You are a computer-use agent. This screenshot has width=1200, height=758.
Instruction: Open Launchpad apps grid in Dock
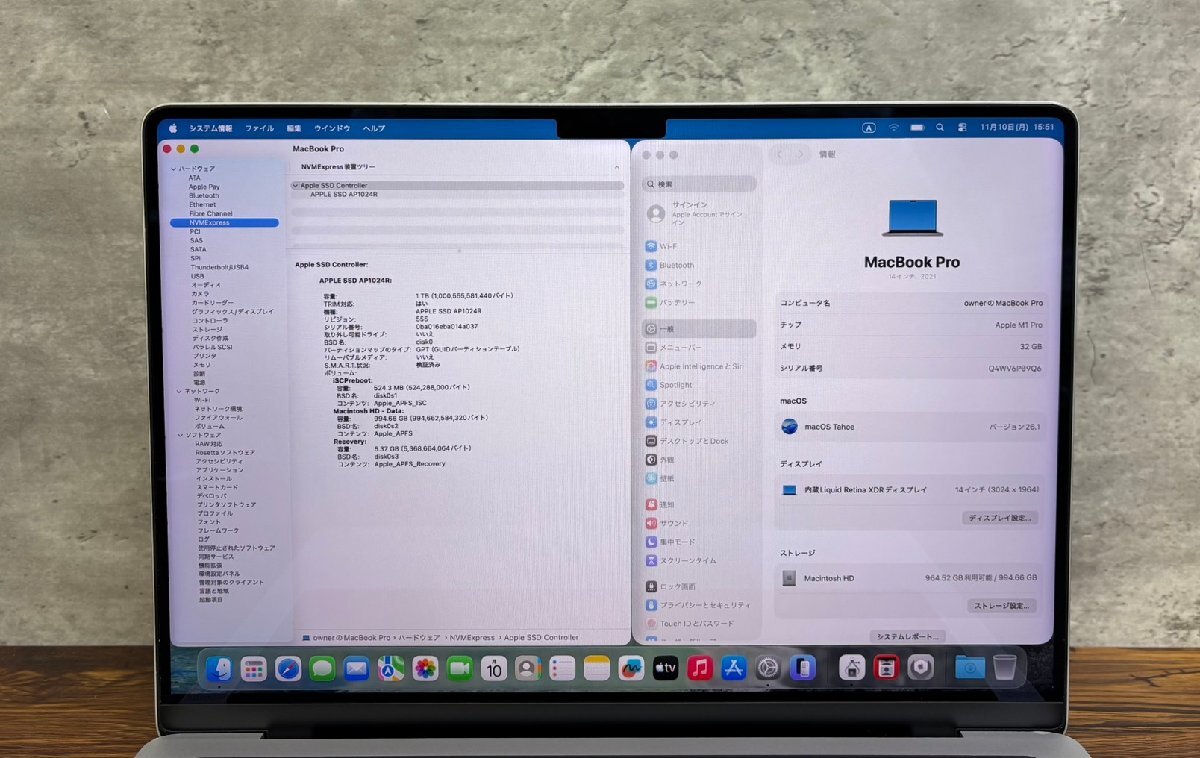coord(254,669)
